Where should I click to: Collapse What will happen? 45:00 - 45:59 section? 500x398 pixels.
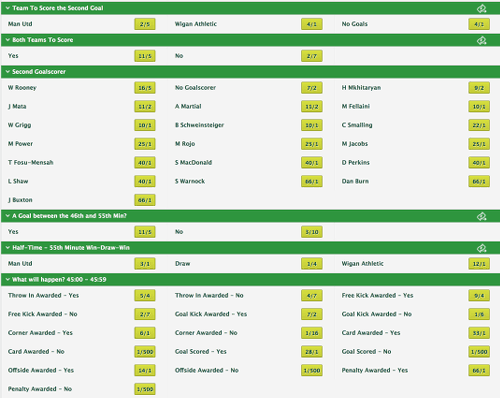pyautogui.click(x=8, y=280)
